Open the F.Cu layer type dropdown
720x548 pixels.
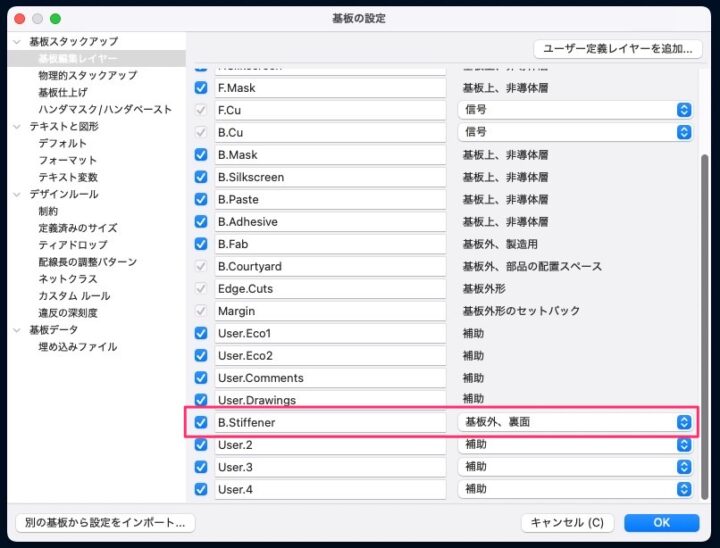[x=575, y=110]
